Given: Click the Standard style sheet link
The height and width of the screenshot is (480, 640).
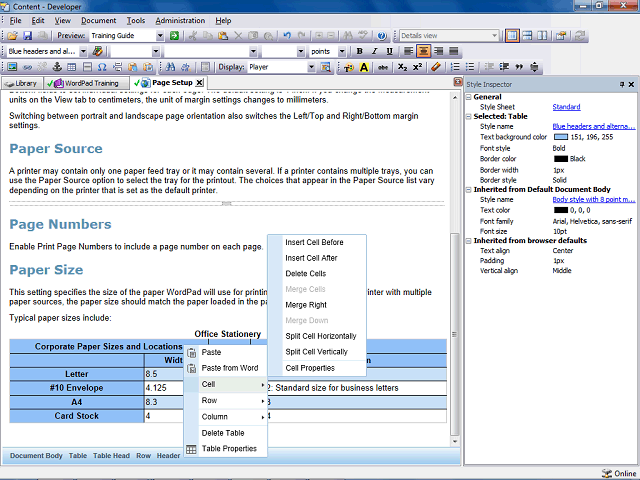Looking at the screenshot, I should 566,107.
